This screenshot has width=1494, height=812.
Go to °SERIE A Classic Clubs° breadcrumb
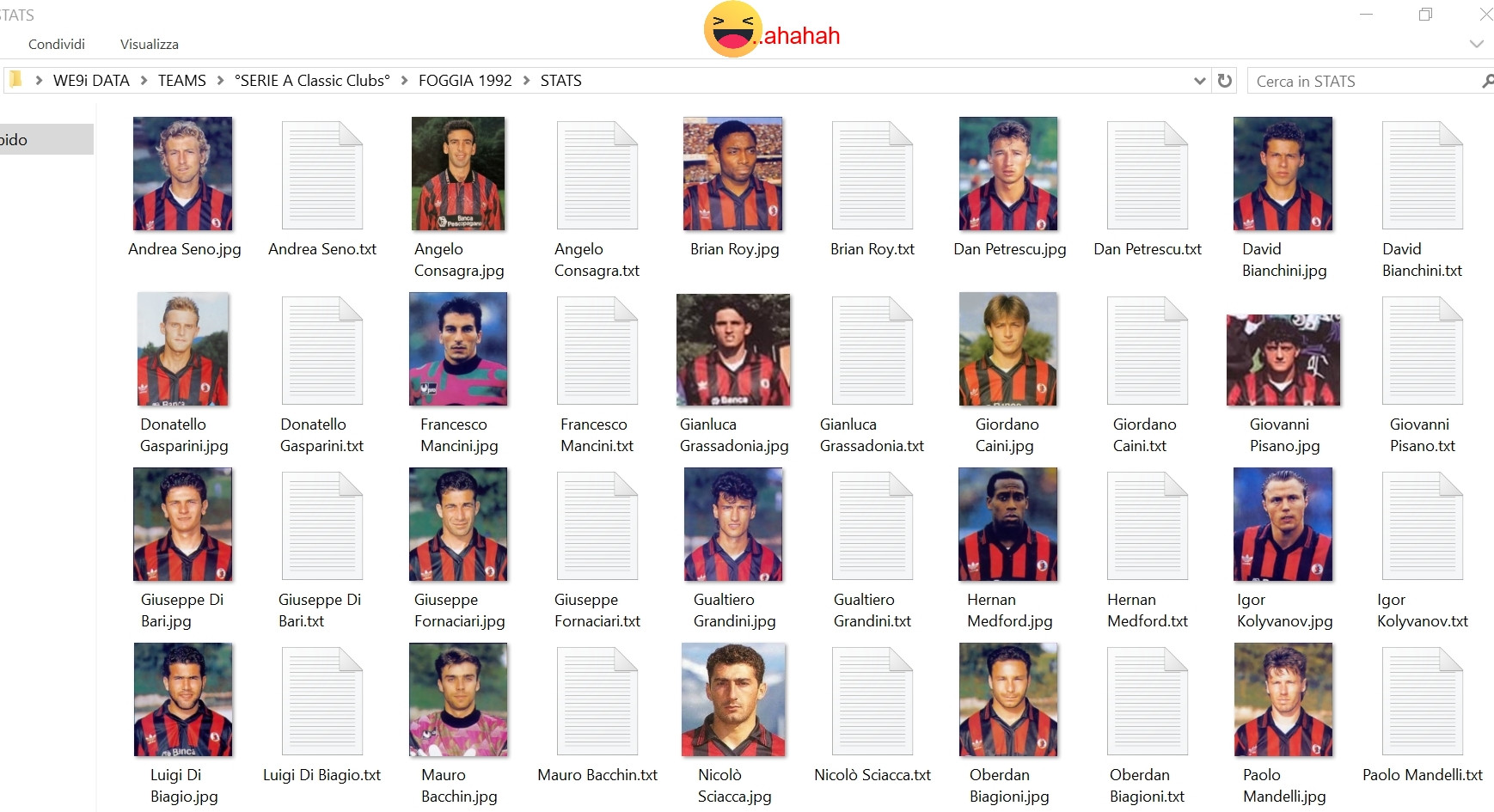(312, 81)
